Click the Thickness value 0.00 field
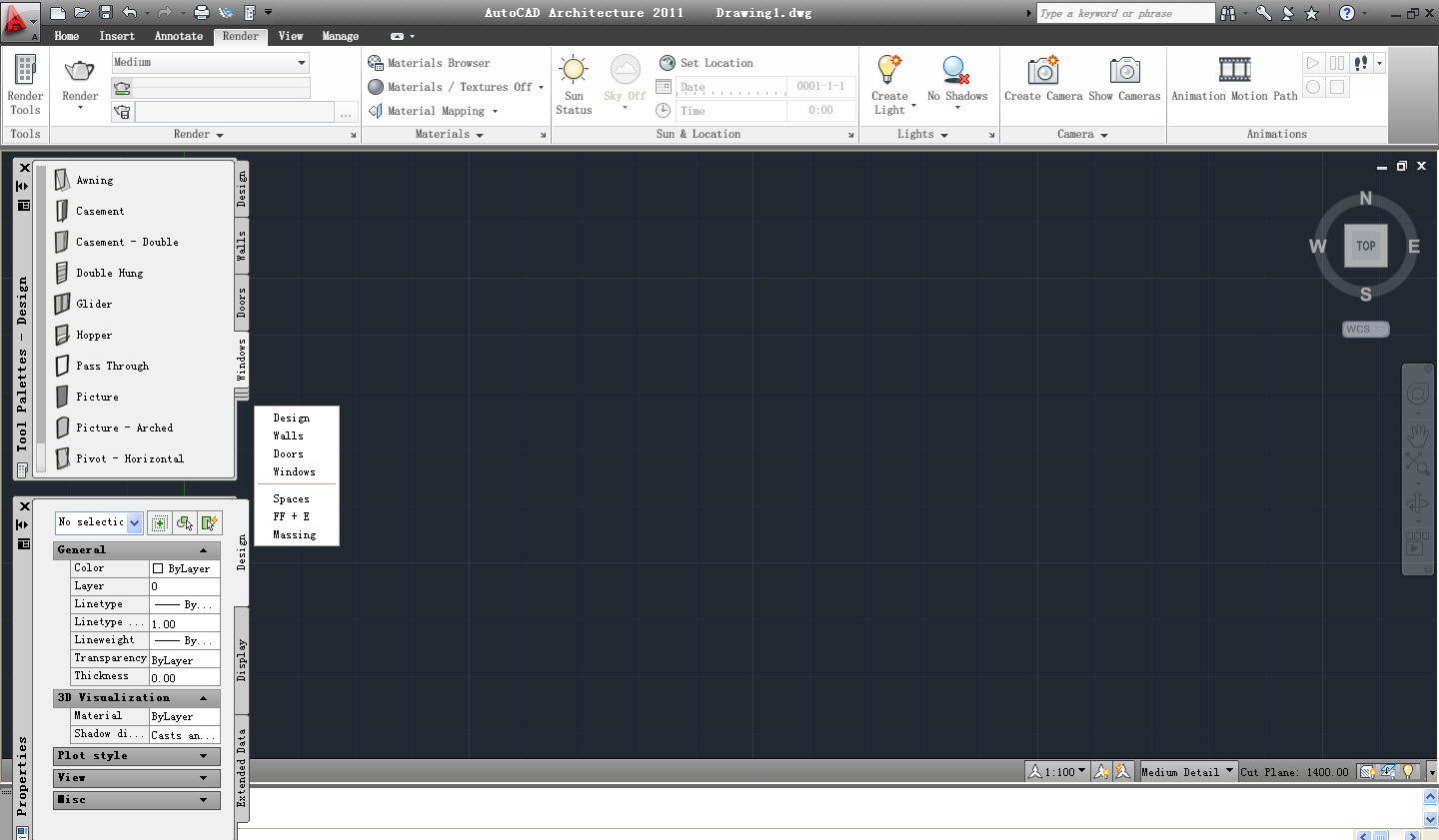 tap(185, 676)
